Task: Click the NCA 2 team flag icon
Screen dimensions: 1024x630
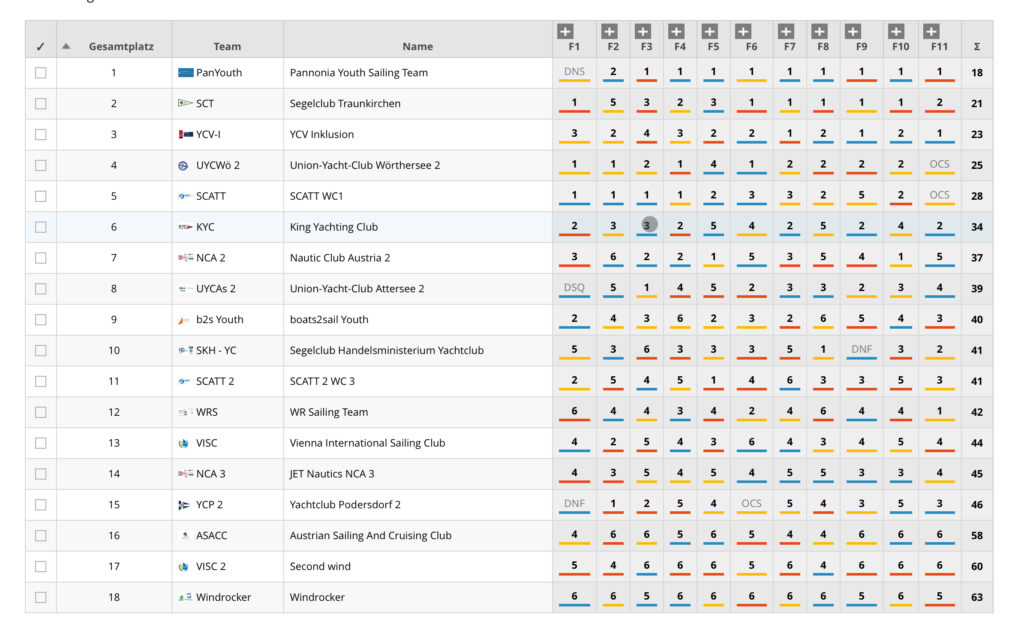Action: coord(185,258)
